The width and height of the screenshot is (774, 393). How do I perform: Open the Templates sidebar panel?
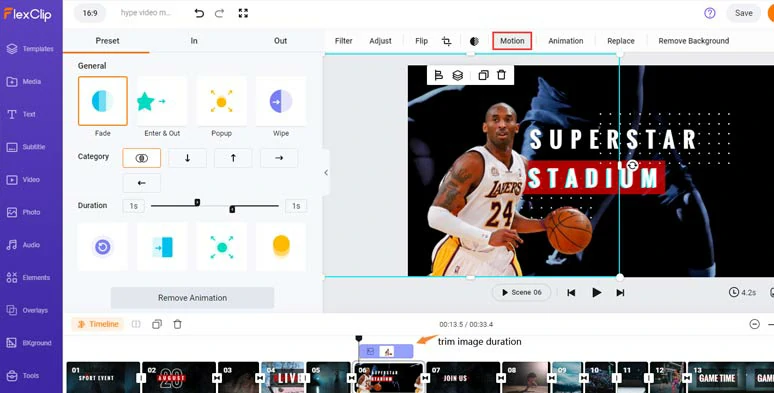(31, 49)
